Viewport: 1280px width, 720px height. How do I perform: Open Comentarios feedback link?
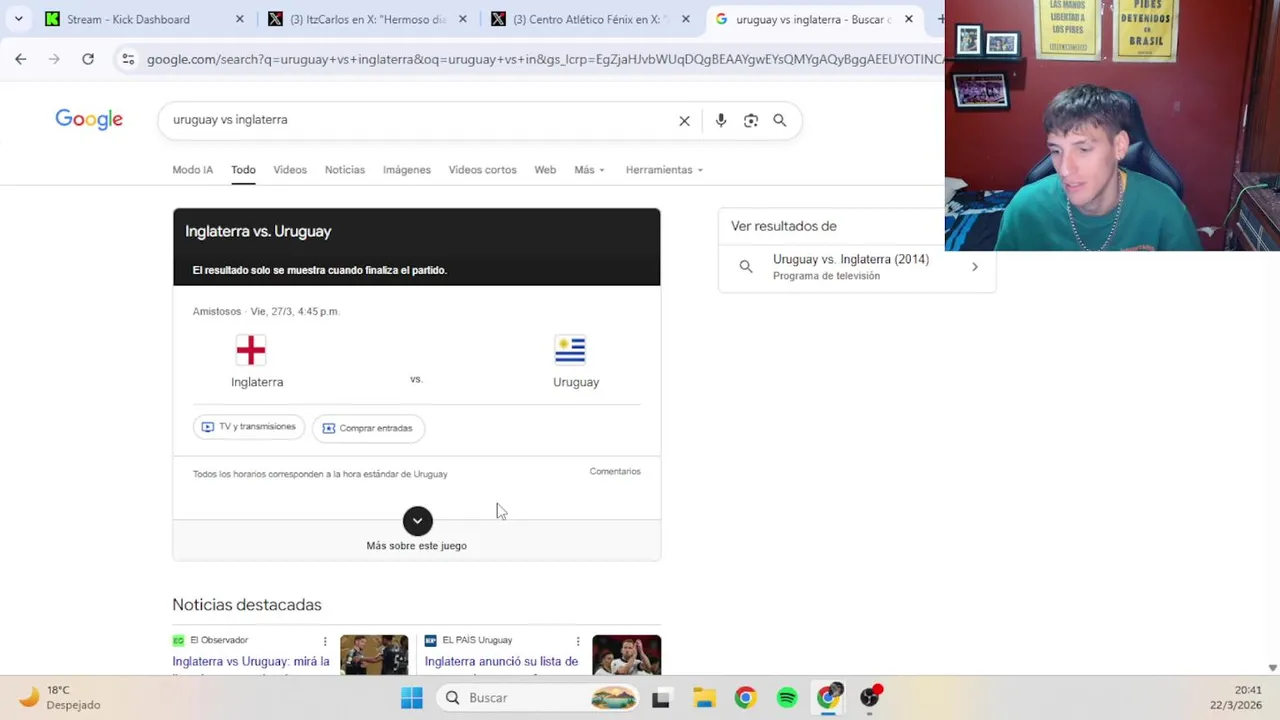click(x=615, y=471)
